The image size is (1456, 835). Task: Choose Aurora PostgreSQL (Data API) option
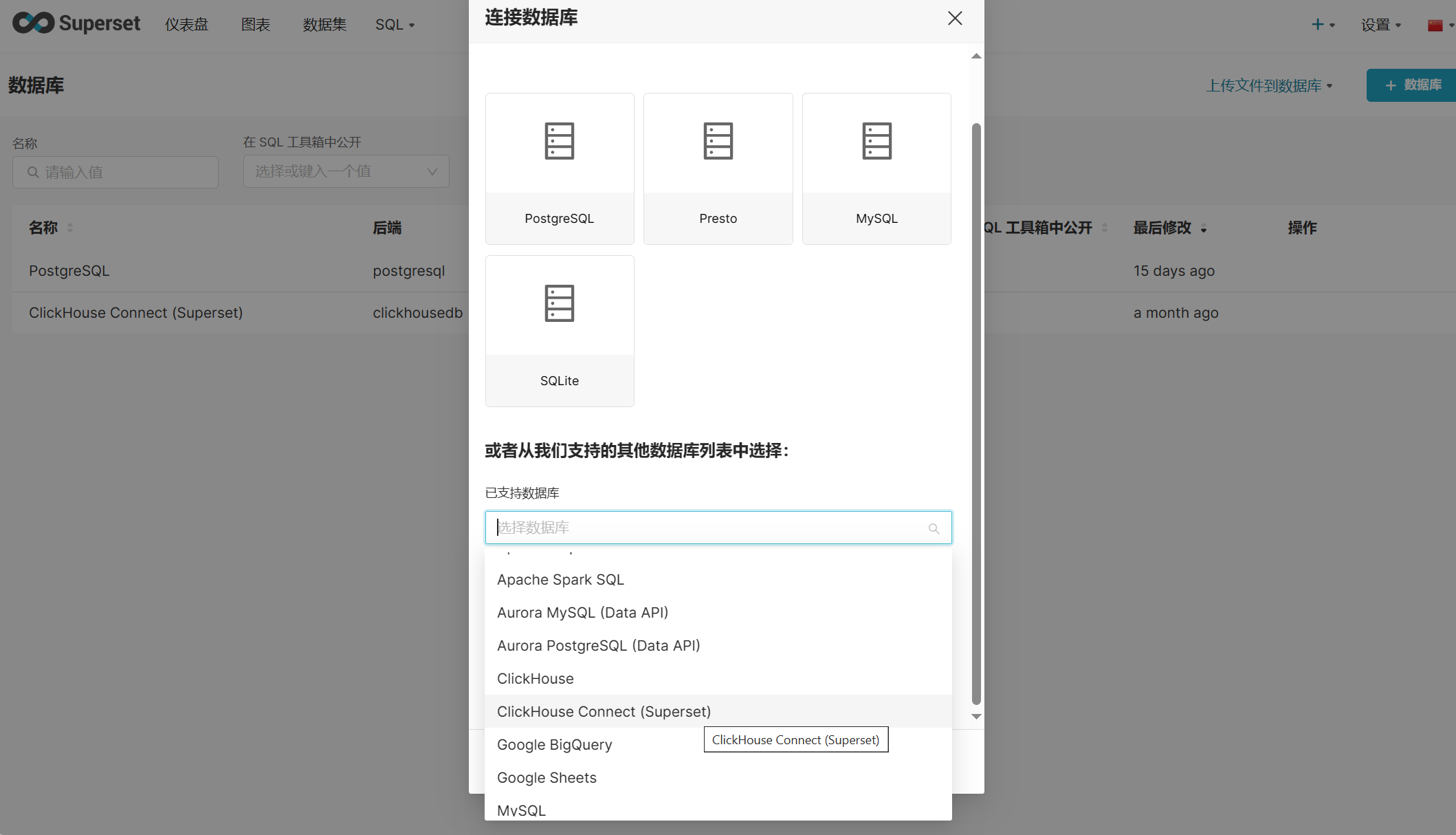(x=718, y=645)
